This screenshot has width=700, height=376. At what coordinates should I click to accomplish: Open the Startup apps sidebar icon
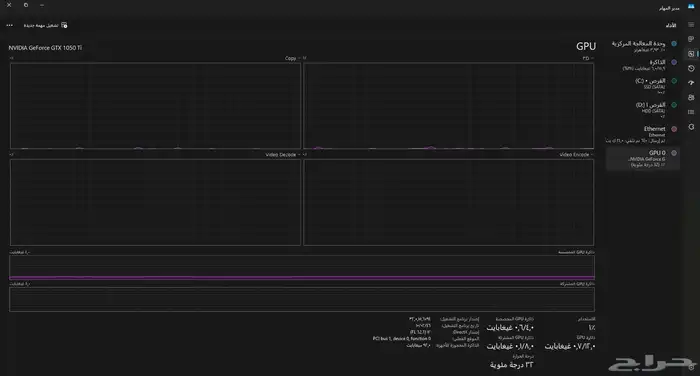(x=691, y=83)
